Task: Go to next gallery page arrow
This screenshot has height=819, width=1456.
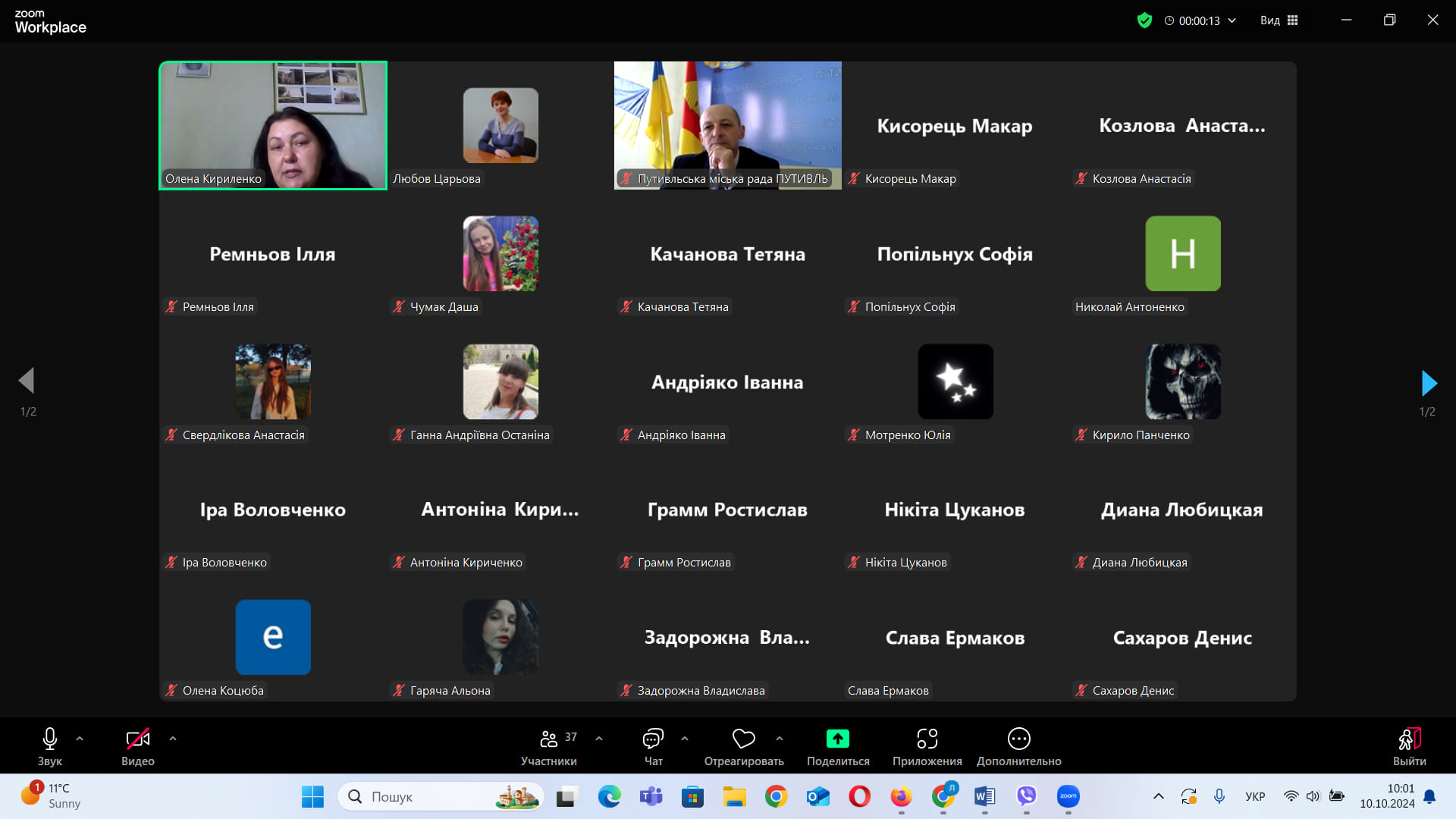Action: pyautogui.click(x=1429, y=383)
